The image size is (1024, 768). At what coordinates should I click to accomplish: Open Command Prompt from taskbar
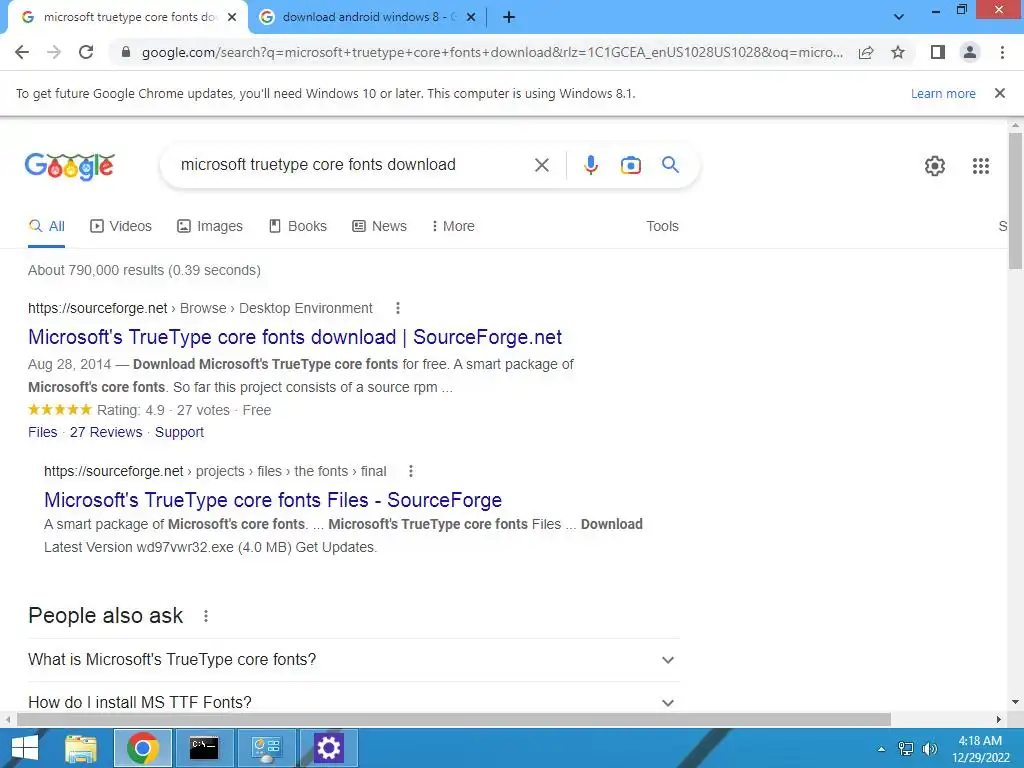coord(204,748)
